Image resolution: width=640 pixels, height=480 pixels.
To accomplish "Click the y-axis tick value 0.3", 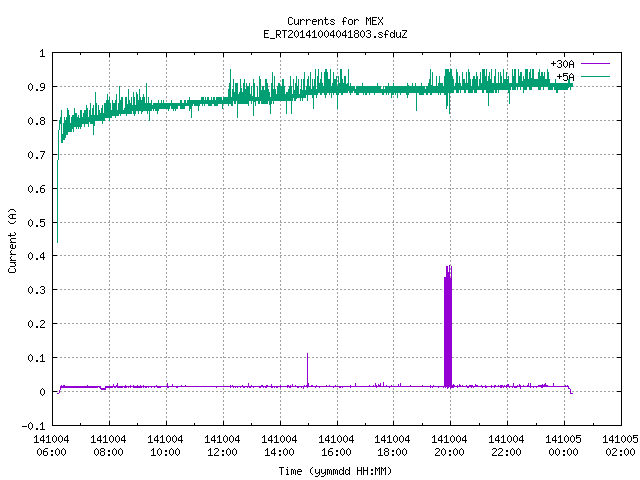I will [x=36, y=290].
